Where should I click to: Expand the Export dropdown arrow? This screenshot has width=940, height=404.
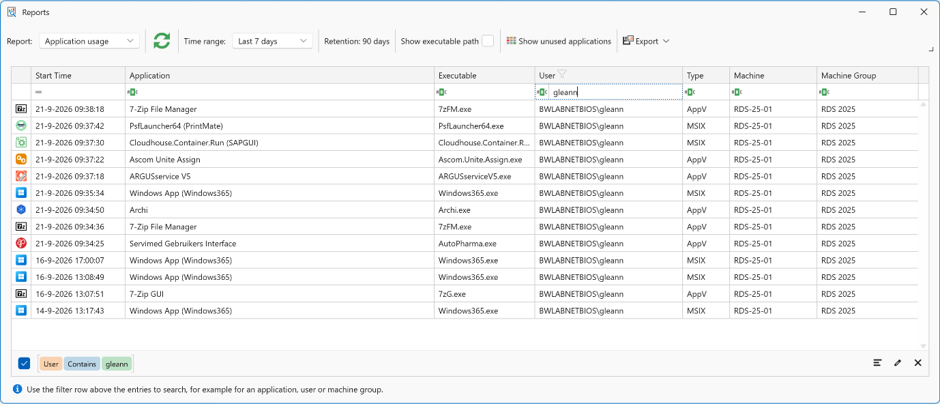click(x=666, y=41)
